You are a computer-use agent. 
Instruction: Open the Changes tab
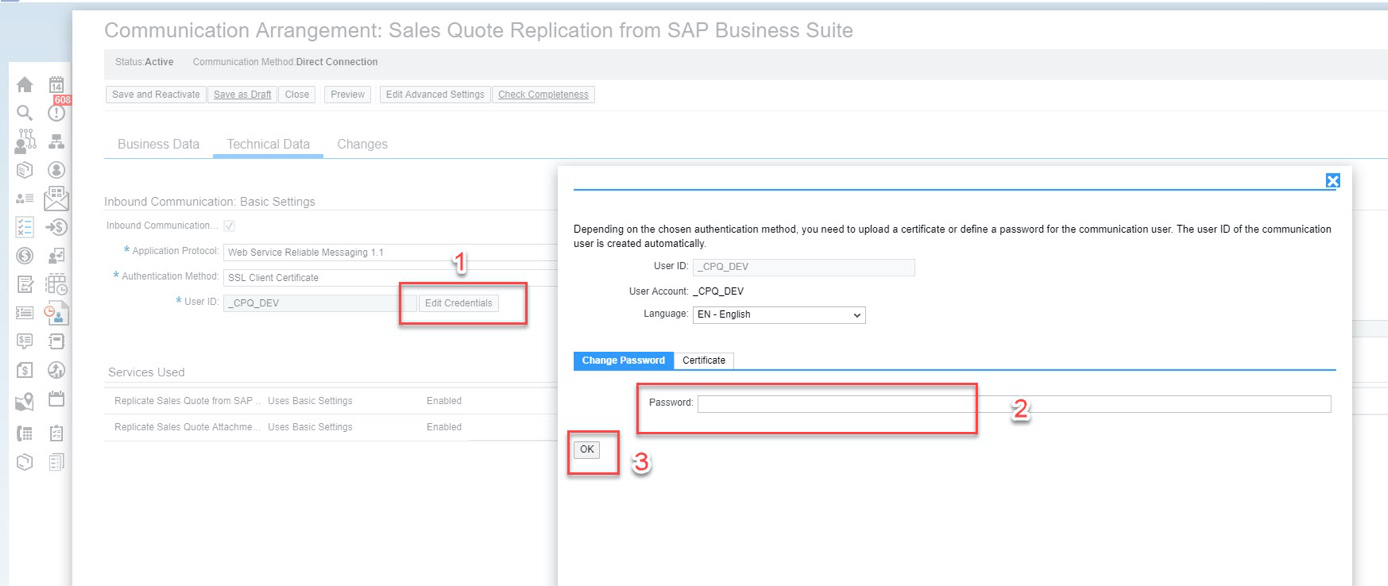362,144
